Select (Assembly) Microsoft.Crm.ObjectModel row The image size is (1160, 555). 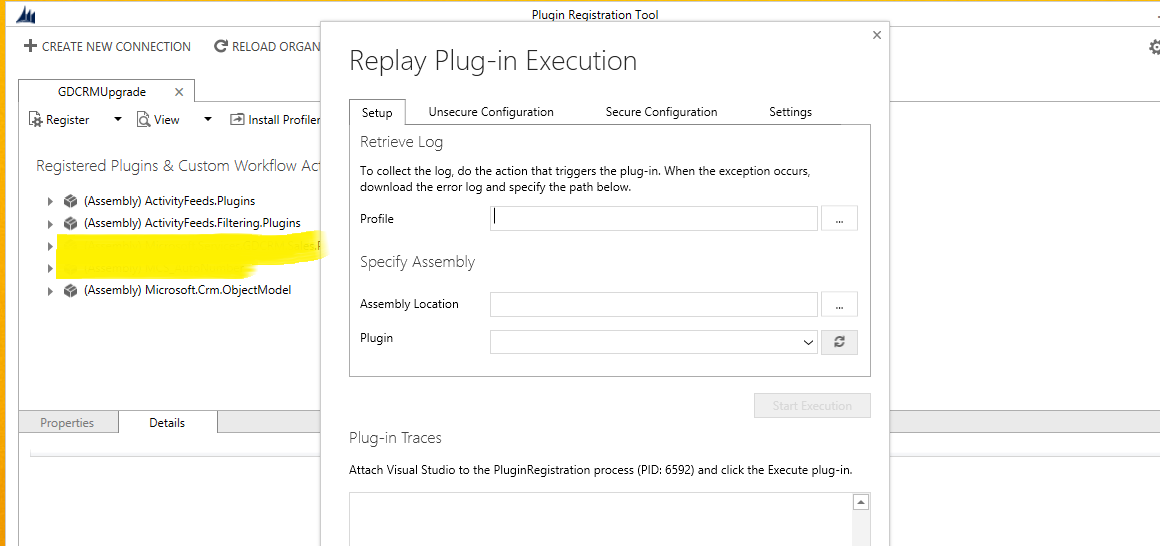[x=188, y=290]
